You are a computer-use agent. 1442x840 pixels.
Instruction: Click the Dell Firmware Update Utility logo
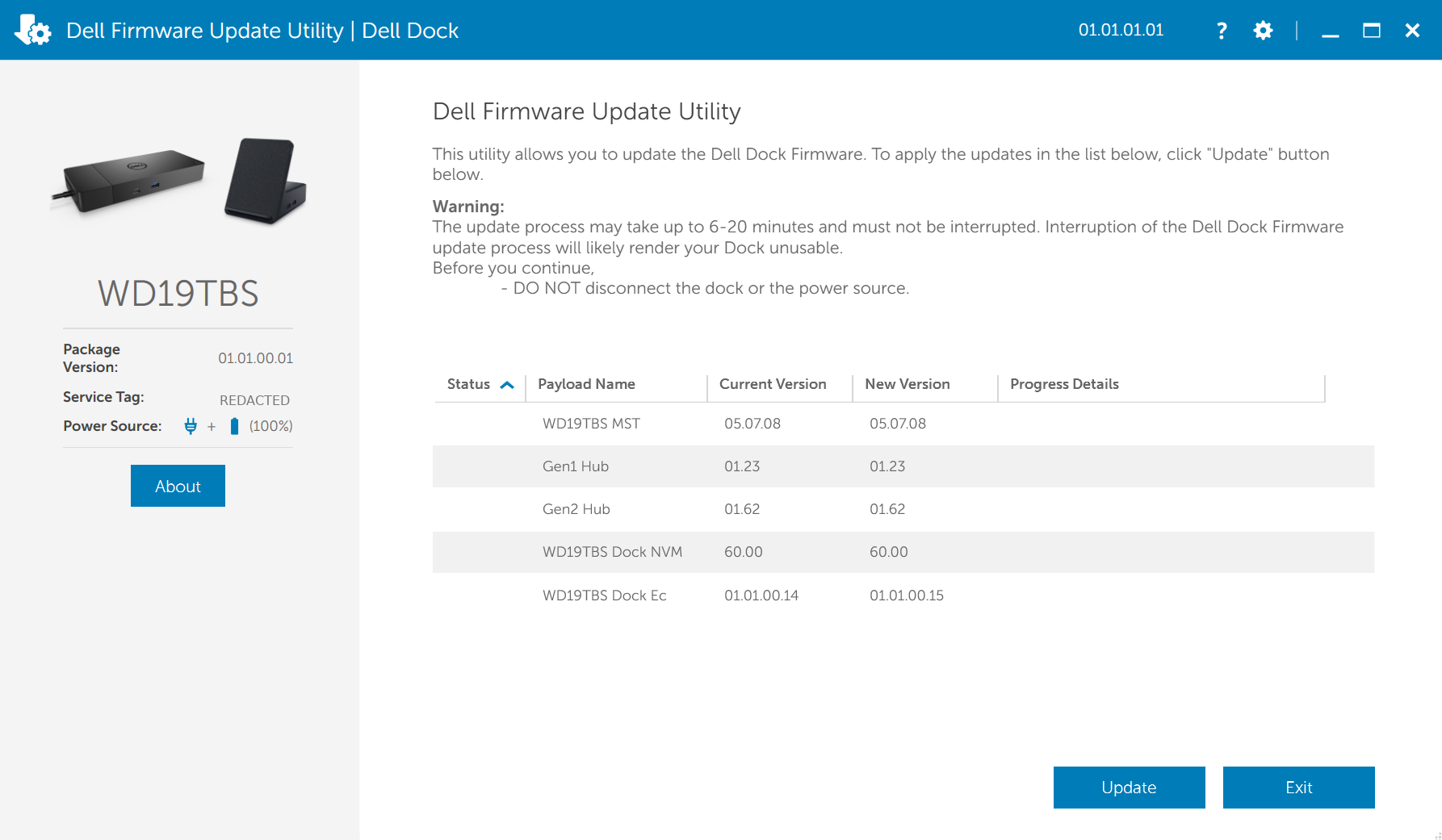click(32, 29)
